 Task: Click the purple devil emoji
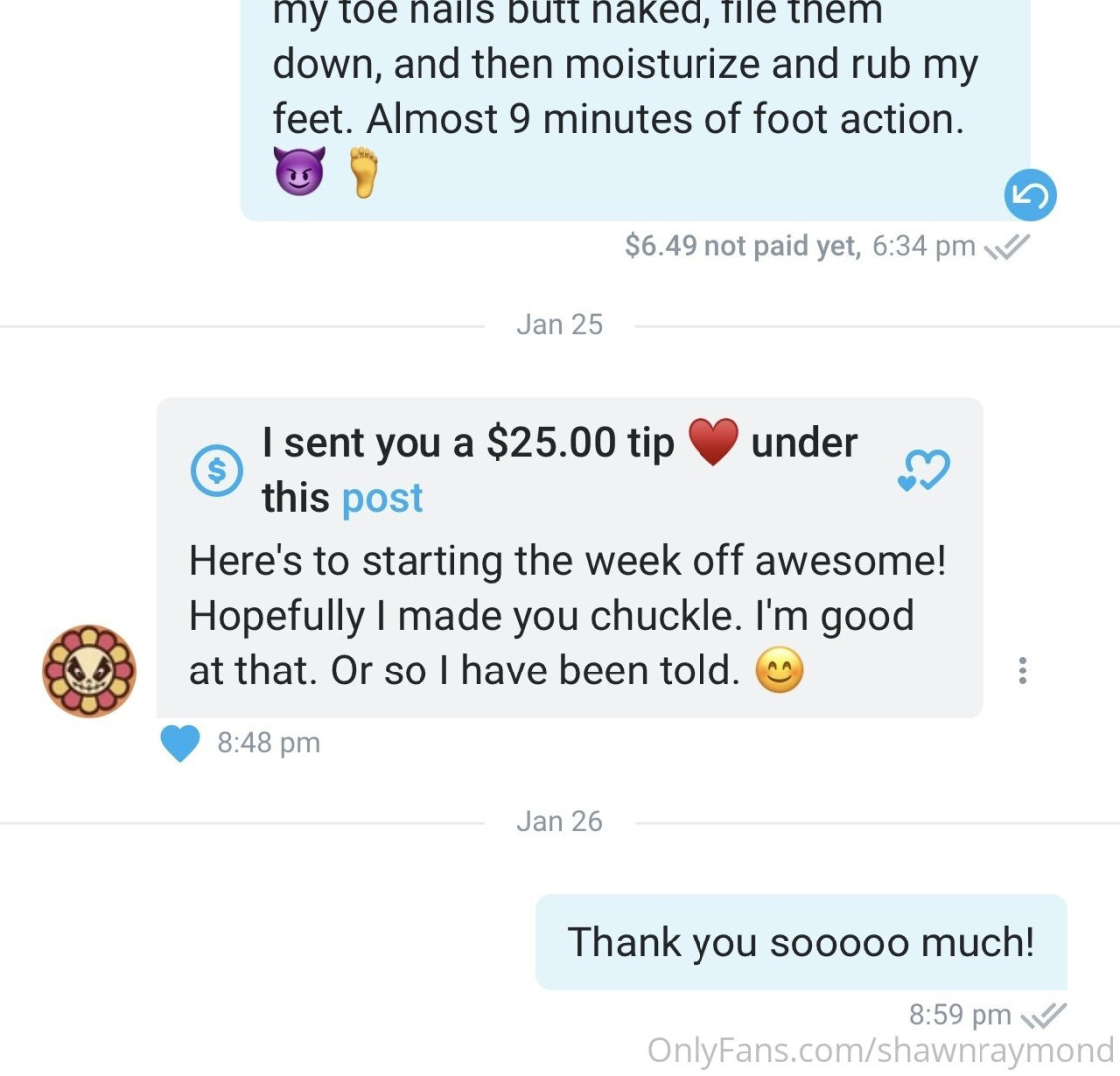click(299, 172)
